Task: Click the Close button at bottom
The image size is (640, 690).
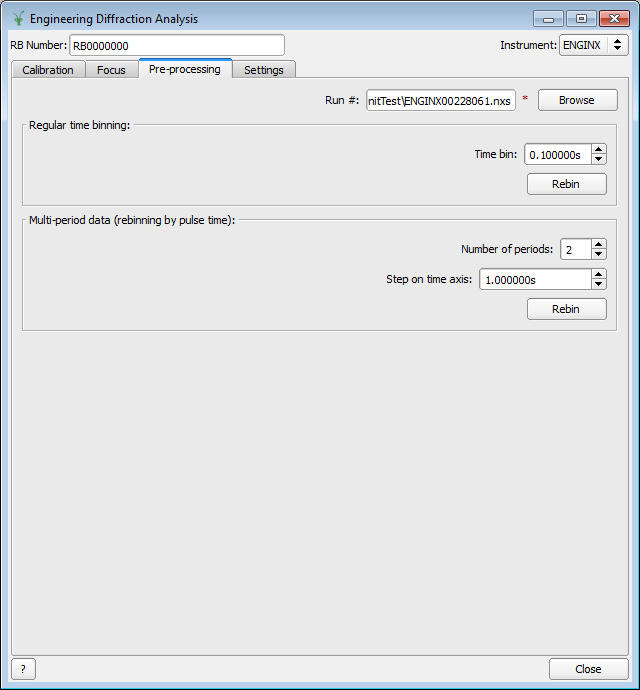Action: coord(588,669)
